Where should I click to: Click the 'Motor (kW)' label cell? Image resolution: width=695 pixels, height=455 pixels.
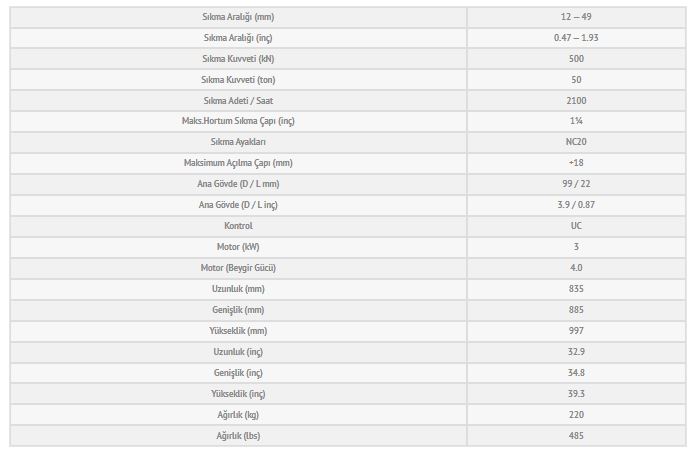point(238,247)
